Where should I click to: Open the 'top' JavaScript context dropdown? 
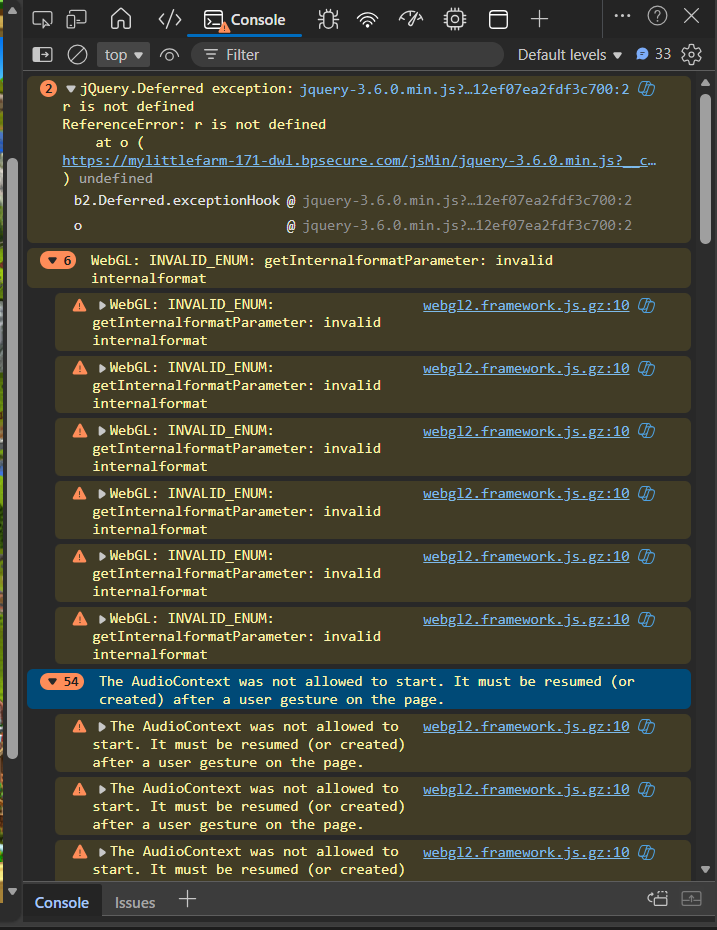(x=124, y=55)
